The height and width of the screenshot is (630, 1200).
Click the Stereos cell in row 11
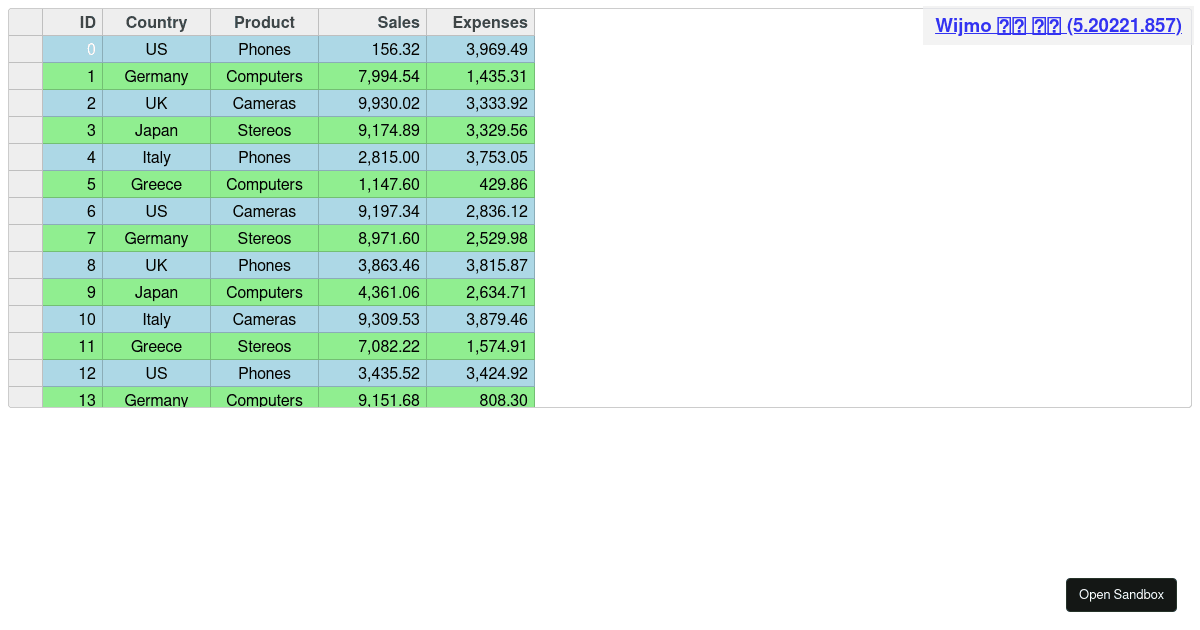[264, 346]
